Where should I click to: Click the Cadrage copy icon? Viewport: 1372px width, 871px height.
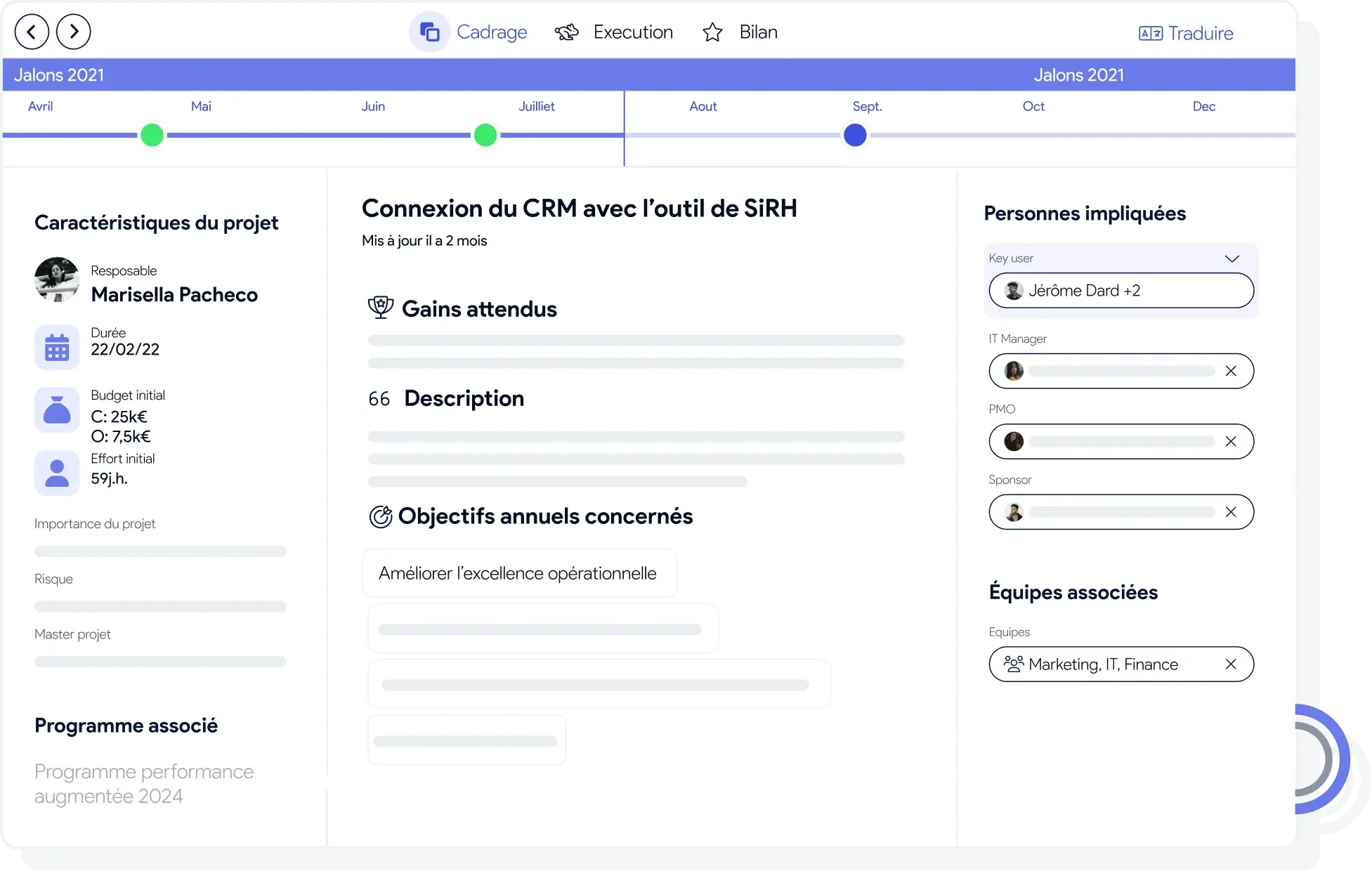[x=429, y=32]
